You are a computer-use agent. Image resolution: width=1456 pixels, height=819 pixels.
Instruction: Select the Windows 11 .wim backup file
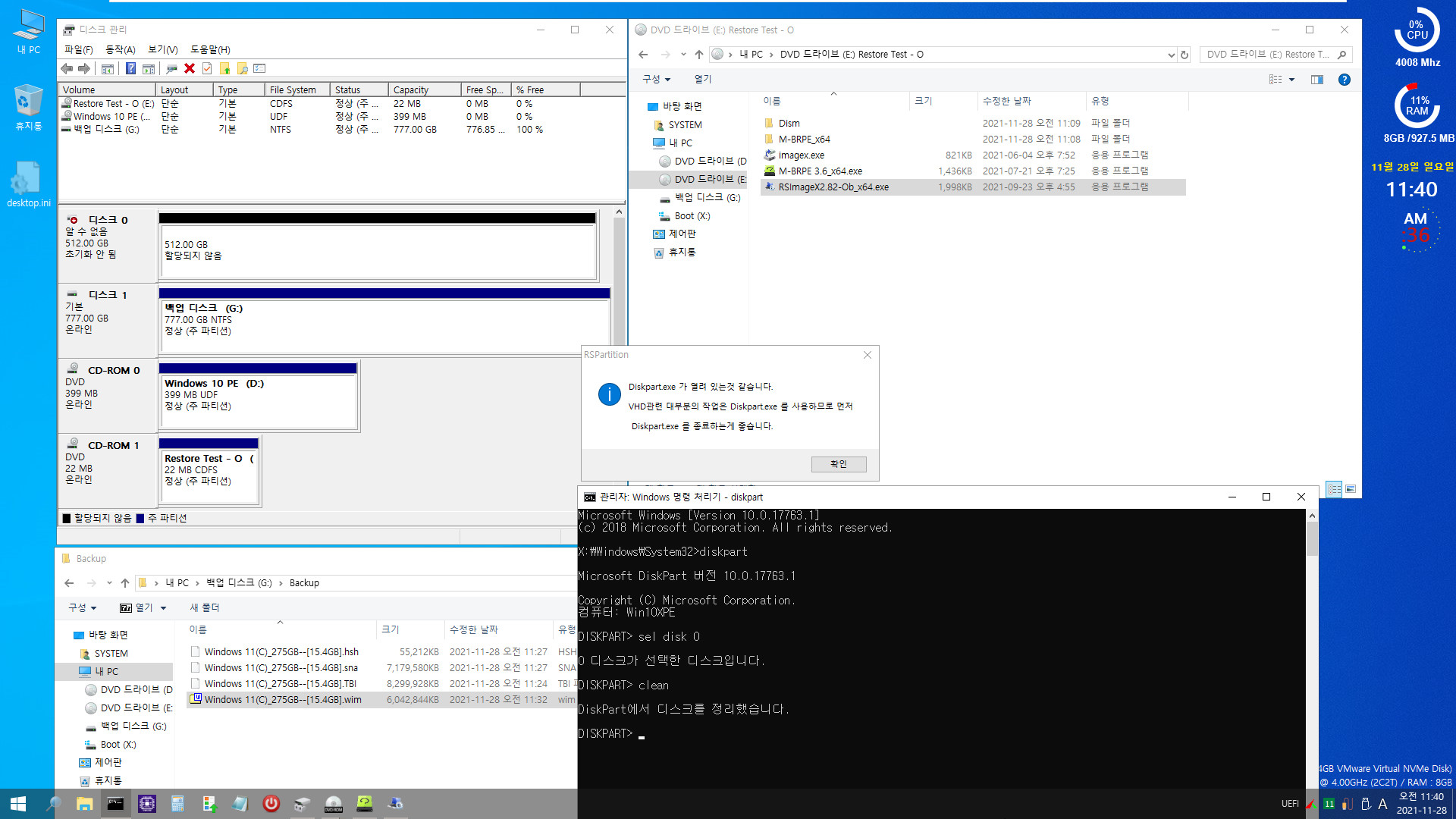[x=383, y=700]
